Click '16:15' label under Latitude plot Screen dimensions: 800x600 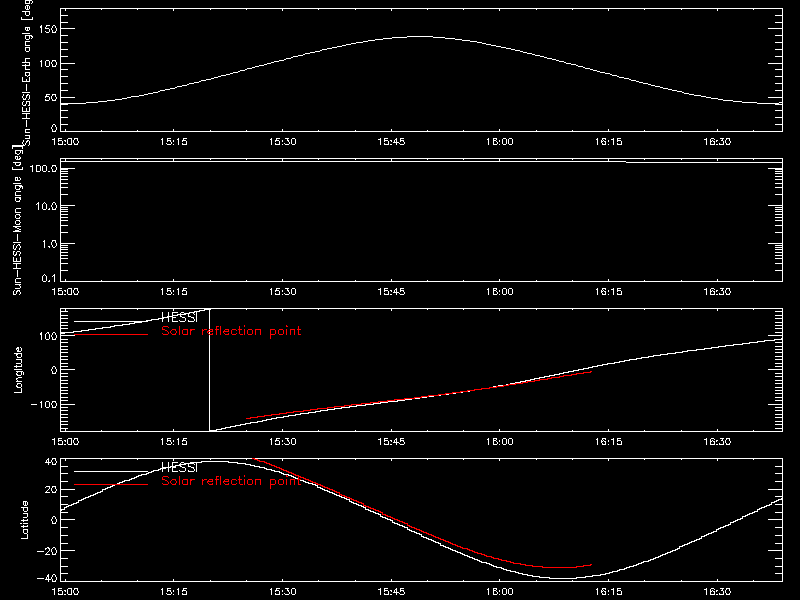pyautogui.click(x=609, y=592)
